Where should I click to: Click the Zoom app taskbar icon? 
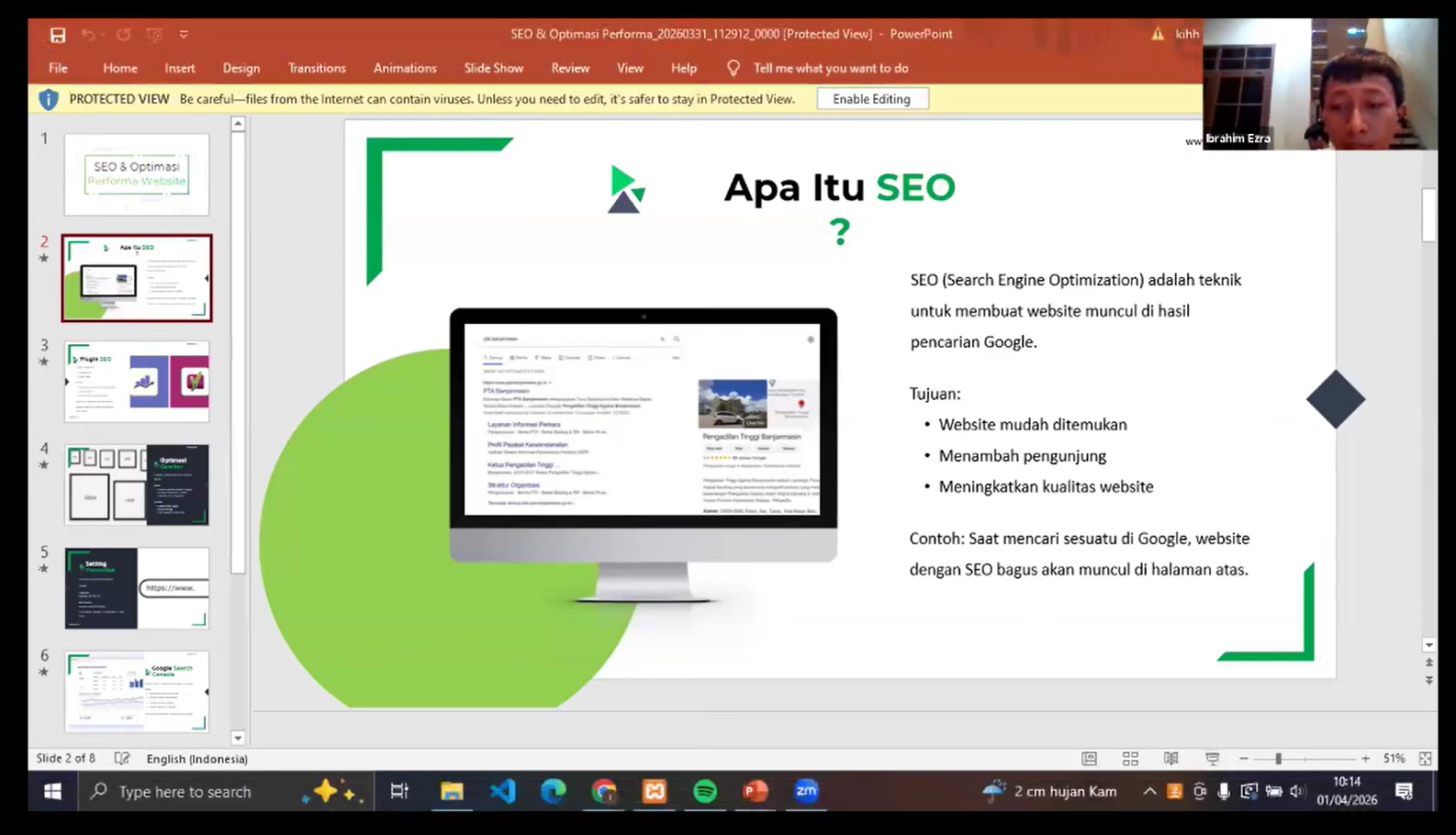pos(806,791)
